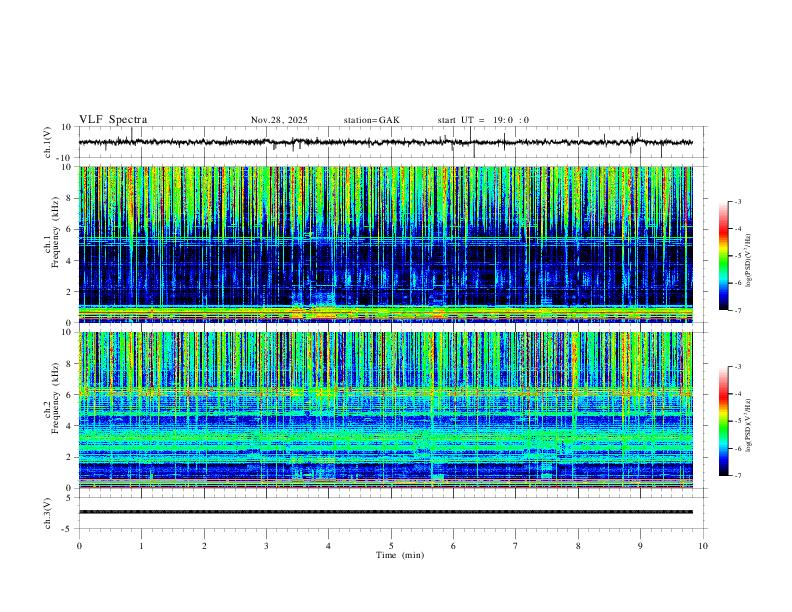Click tick label "3" on Time axis
Image resolution: width=792 pixels, height=612 pixels.
click(266, 546)
